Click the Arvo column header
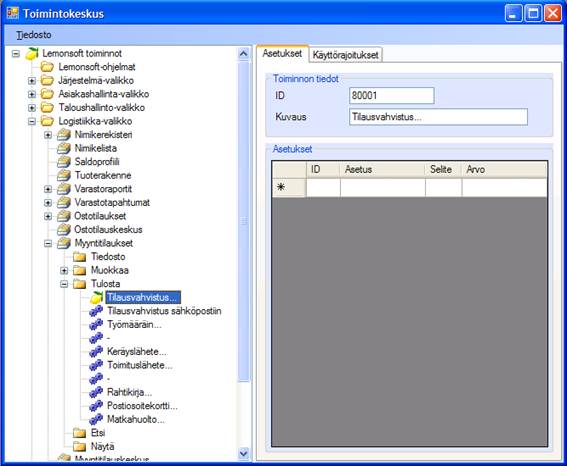This screenshot has width=567, height=466. pyautogui.click(x=504, y=169)
